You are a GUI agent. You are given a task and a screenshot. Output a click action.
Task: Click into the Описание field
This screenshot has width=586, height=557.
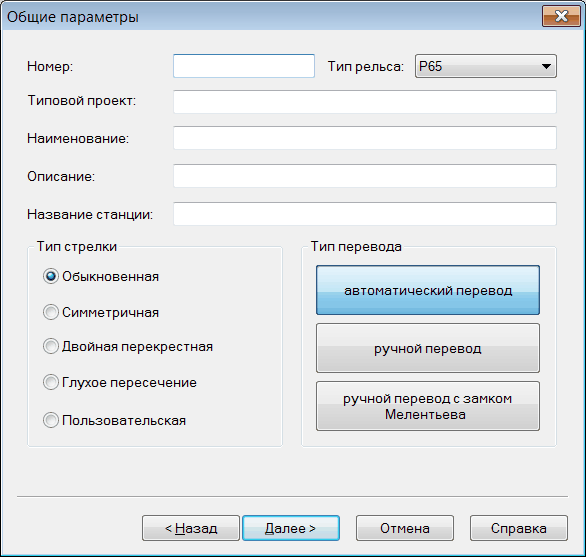(x=365, y=176)
